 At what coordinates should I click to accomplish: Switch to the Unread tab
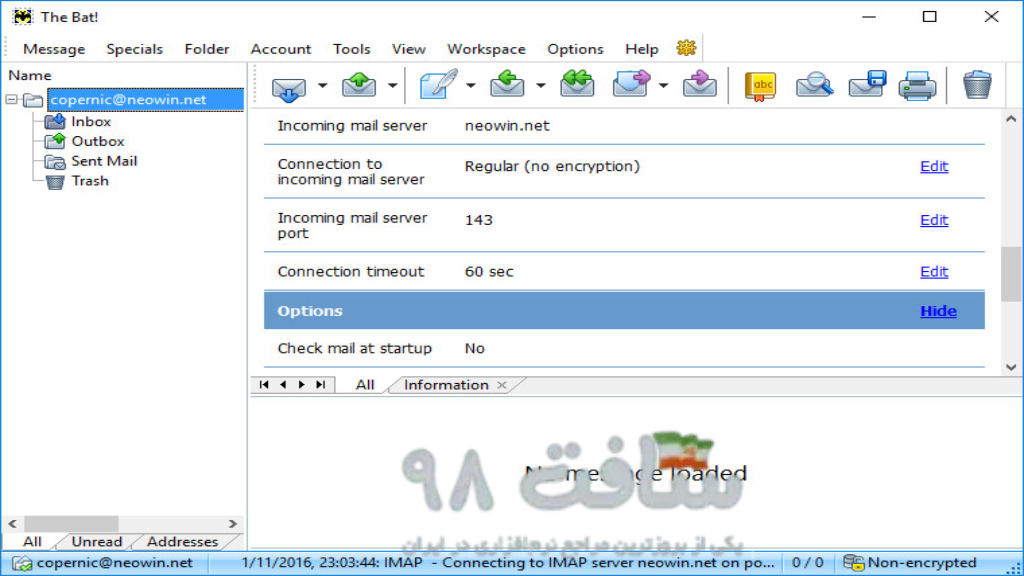97,541
